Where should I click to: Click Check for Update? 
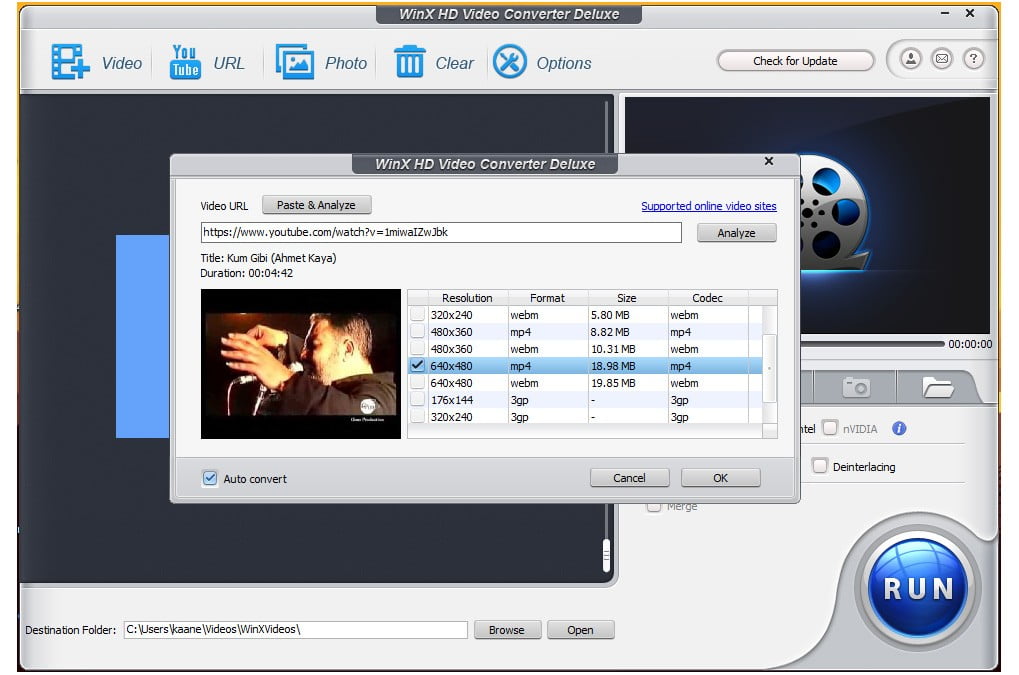click(x=794, y=60)
